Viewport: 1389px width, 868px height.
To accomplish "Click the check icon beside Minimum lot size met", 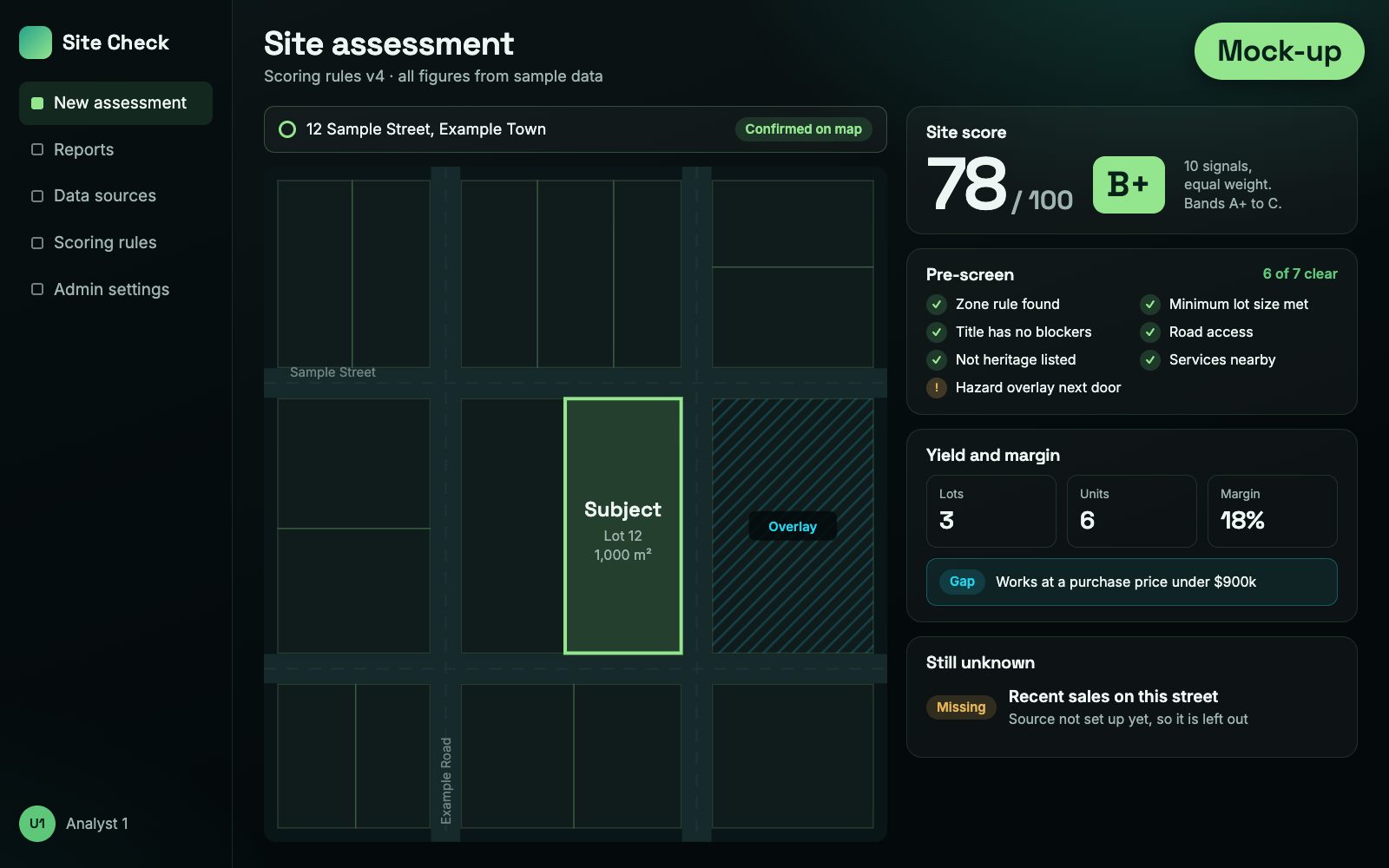I will point(1150,305).
